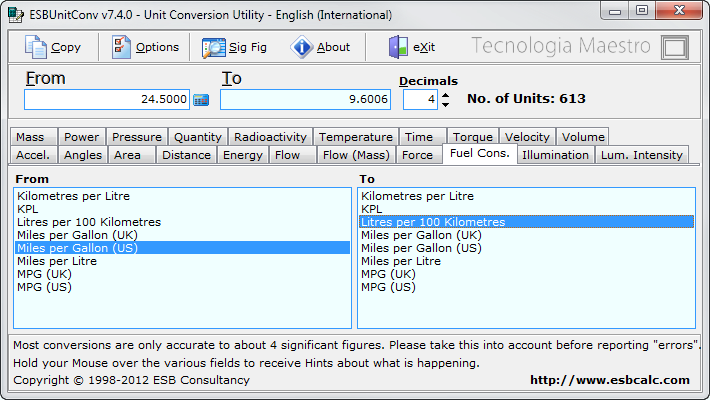This screenshot has height=400, width=710.
Task: Switch to the Power tab
Action: tap(82, 137)
